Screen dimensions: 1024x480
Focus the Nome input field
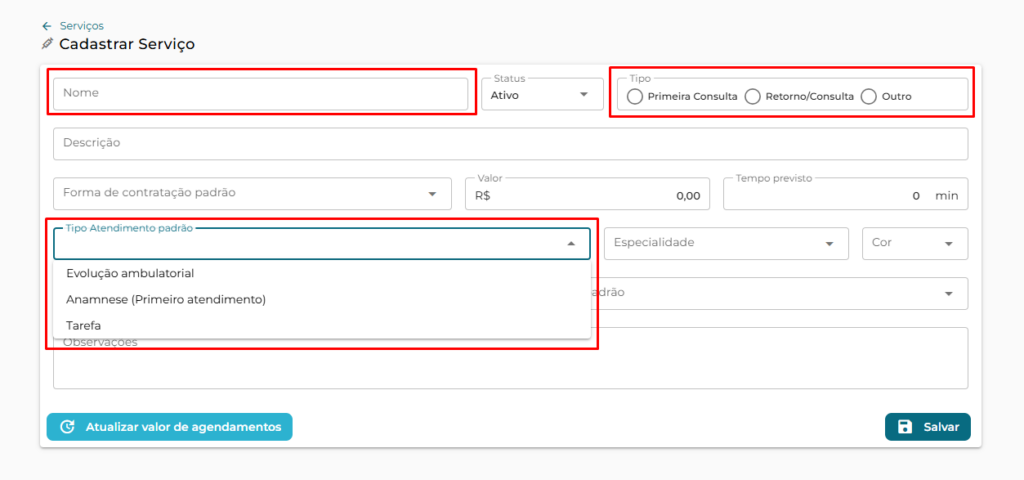(x=261, y=94)
